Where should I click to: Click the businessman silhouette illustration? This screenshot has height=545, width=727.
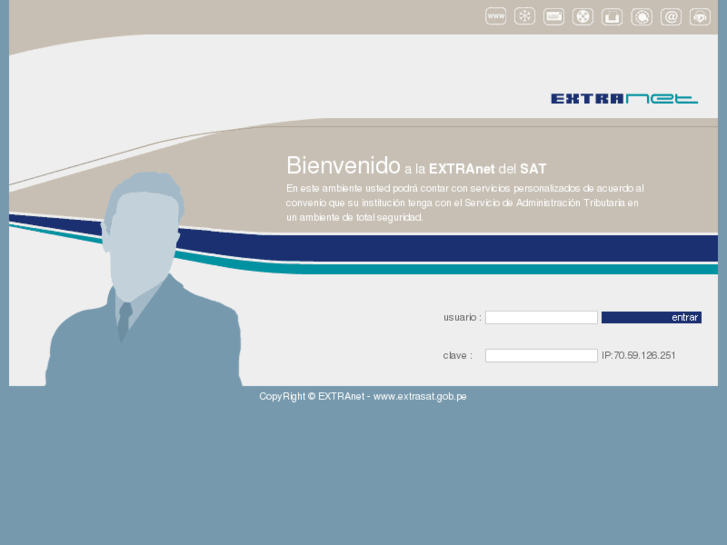coord(144,278)
